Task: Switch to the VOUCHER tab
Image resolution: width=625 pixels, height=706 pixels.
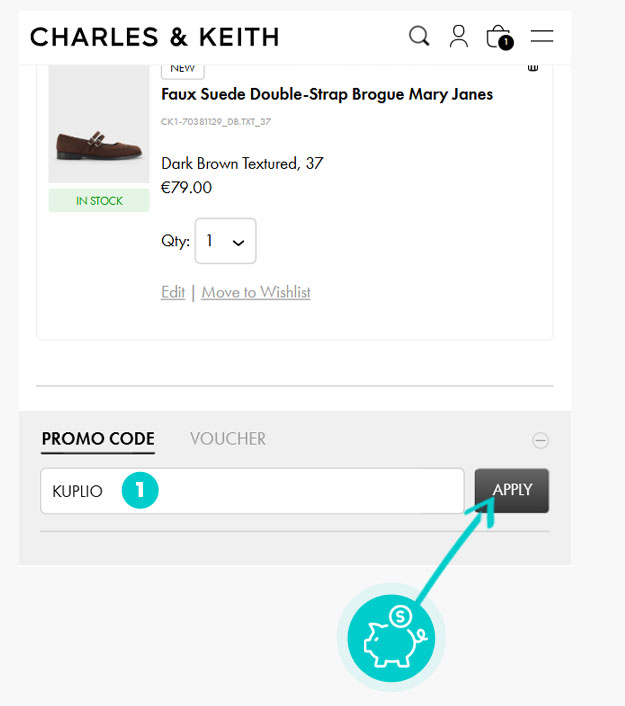Action: (228, 439)
